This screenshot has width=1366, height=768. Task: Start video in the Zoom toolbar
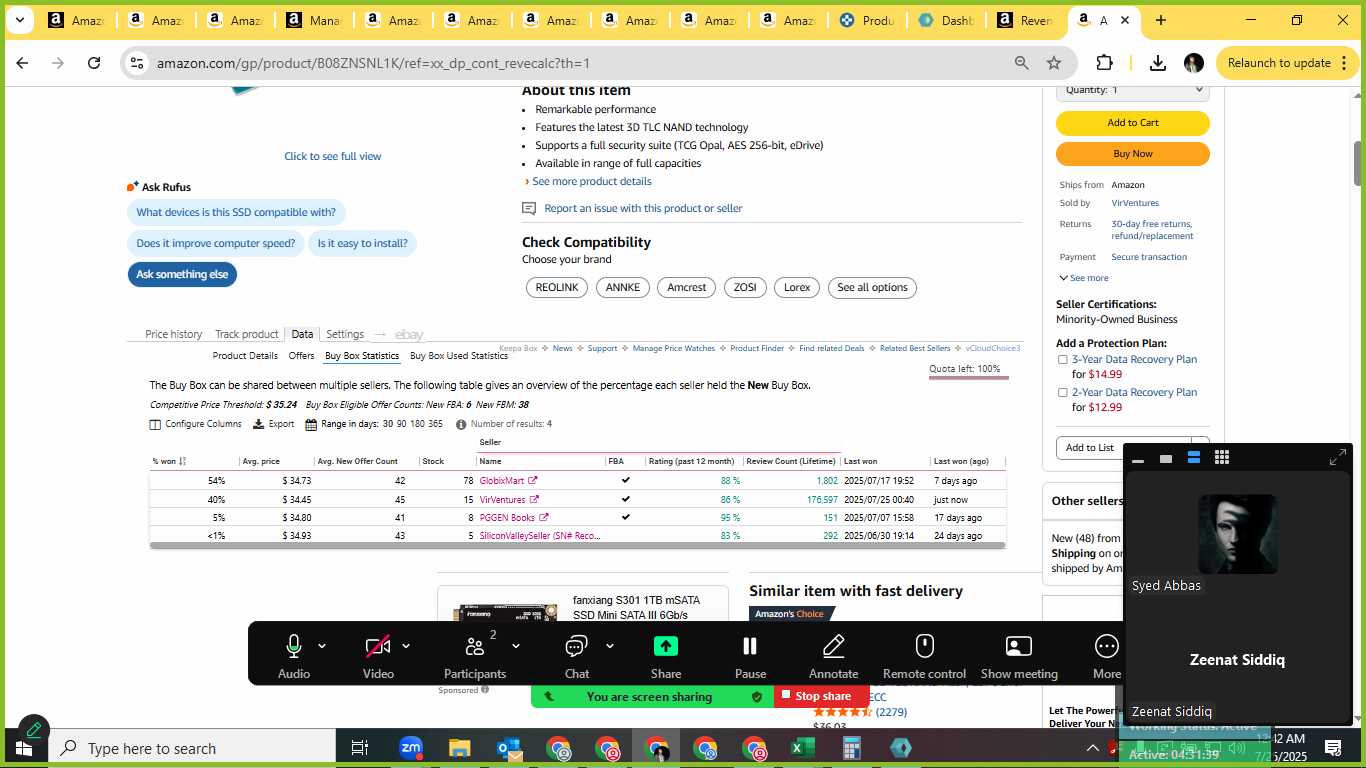[x=378, y=647]
